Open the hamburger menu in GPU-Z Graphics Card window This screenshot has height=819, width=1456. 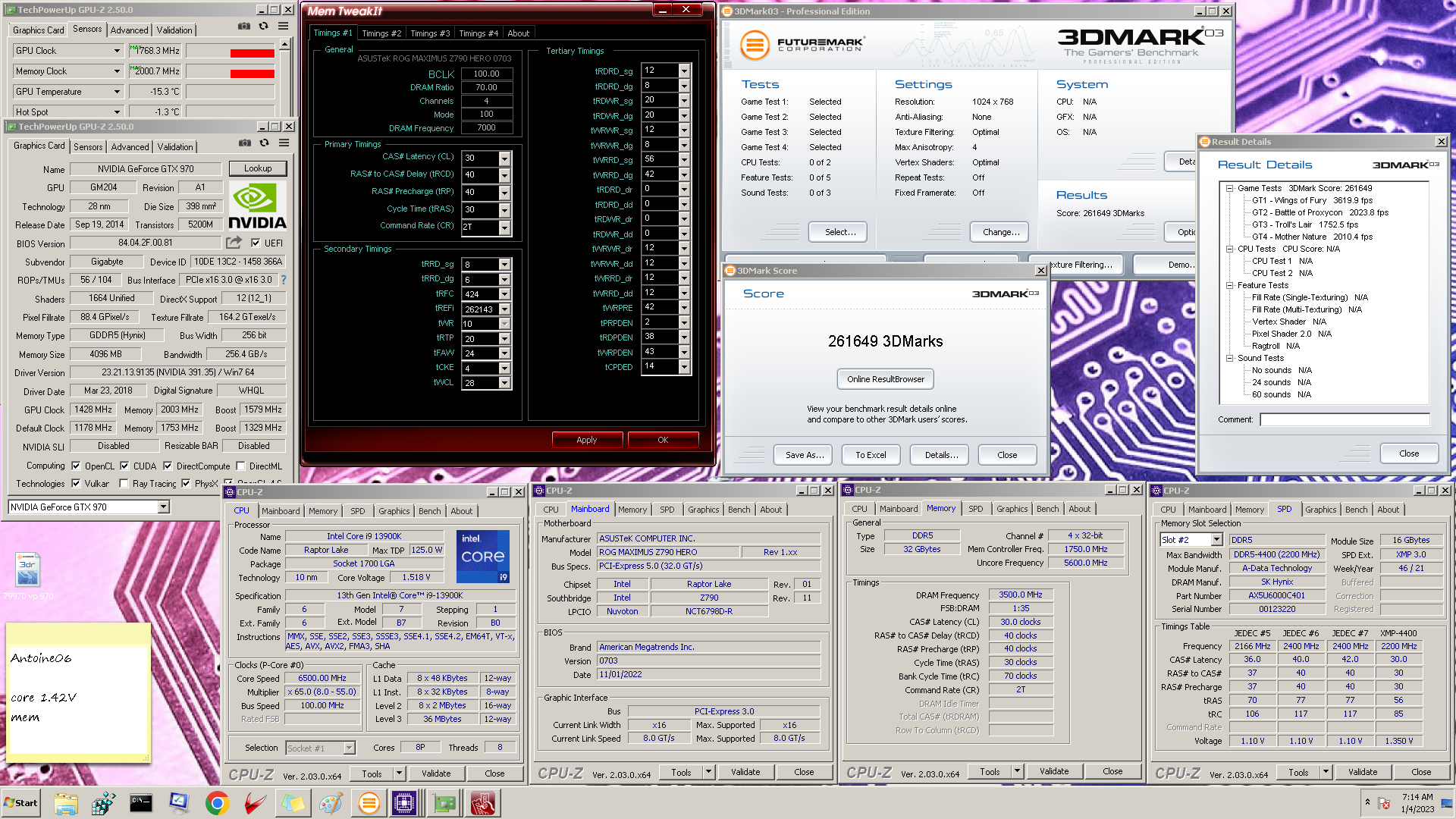(x=284, y=143)
